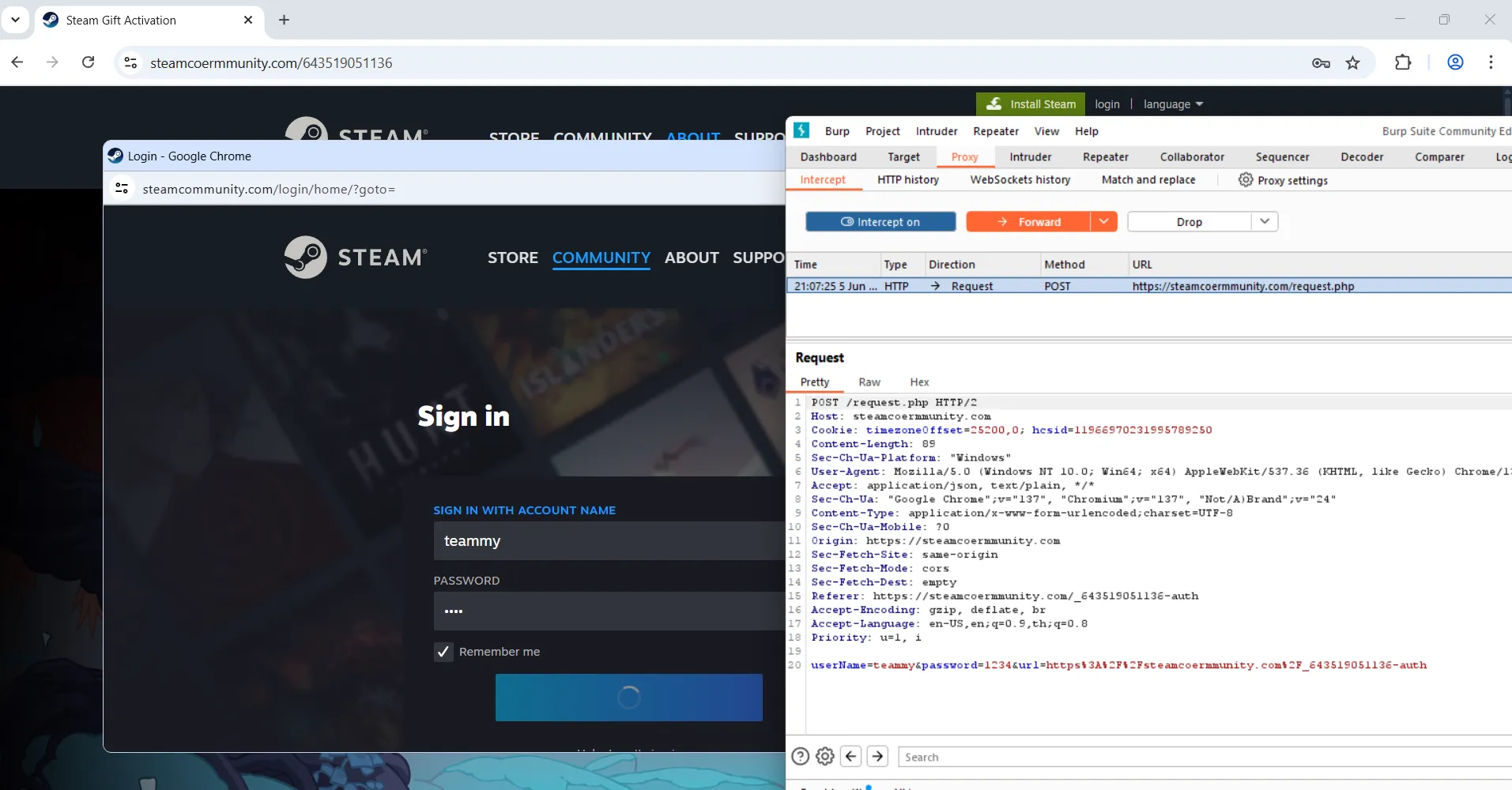Screen dimensions: 1512x790
Task: Close the Steam Gift Activation tab
Action: (248, 20)
